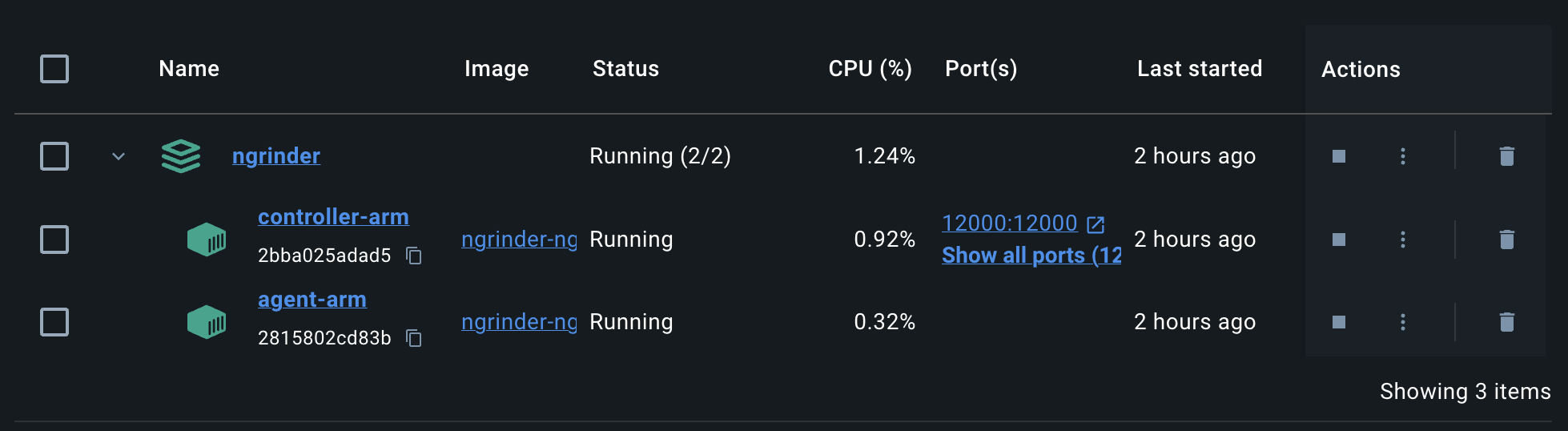Select all containers using the header checkbox
Image resolution: width=1568 pixels, height=431 pixels.
(x=54, y=69)
